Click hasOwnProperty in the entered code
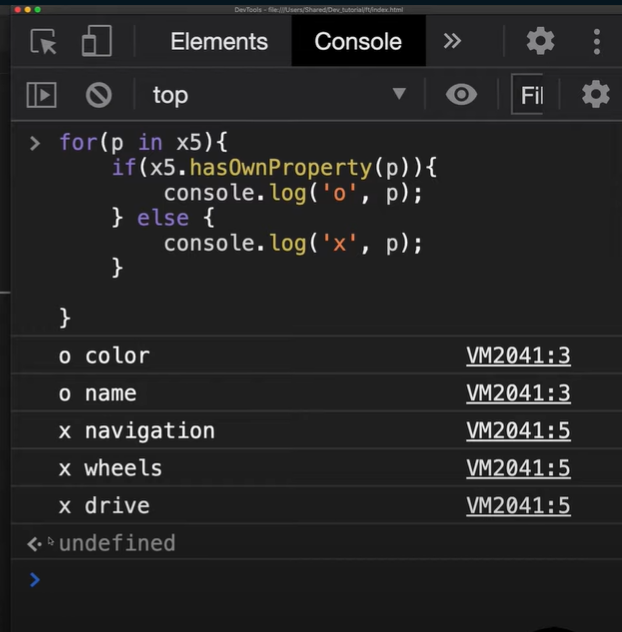This screenshot has width=622, height=632. point(280,168)
